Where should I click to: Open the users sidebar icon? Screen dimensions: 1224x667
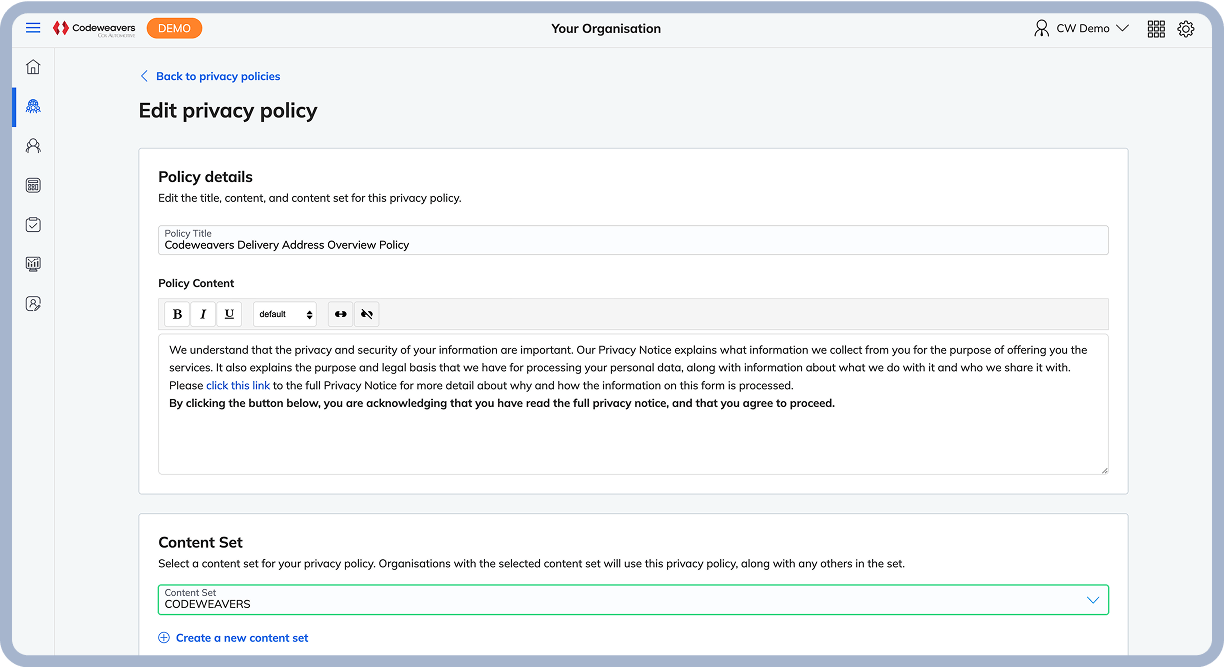pos(33,146)
